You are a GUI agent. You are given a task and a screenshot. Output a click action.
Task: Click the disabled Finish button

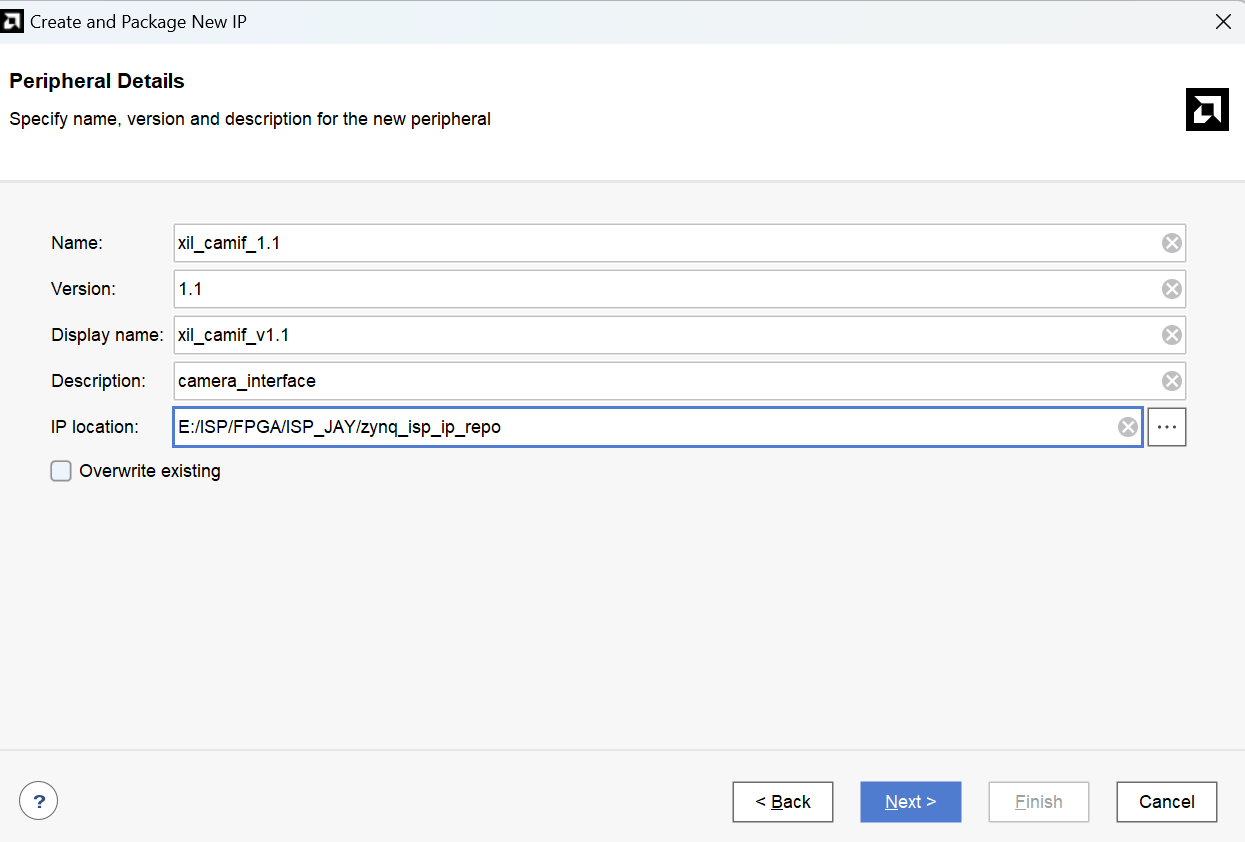(x=1038, y=802)
